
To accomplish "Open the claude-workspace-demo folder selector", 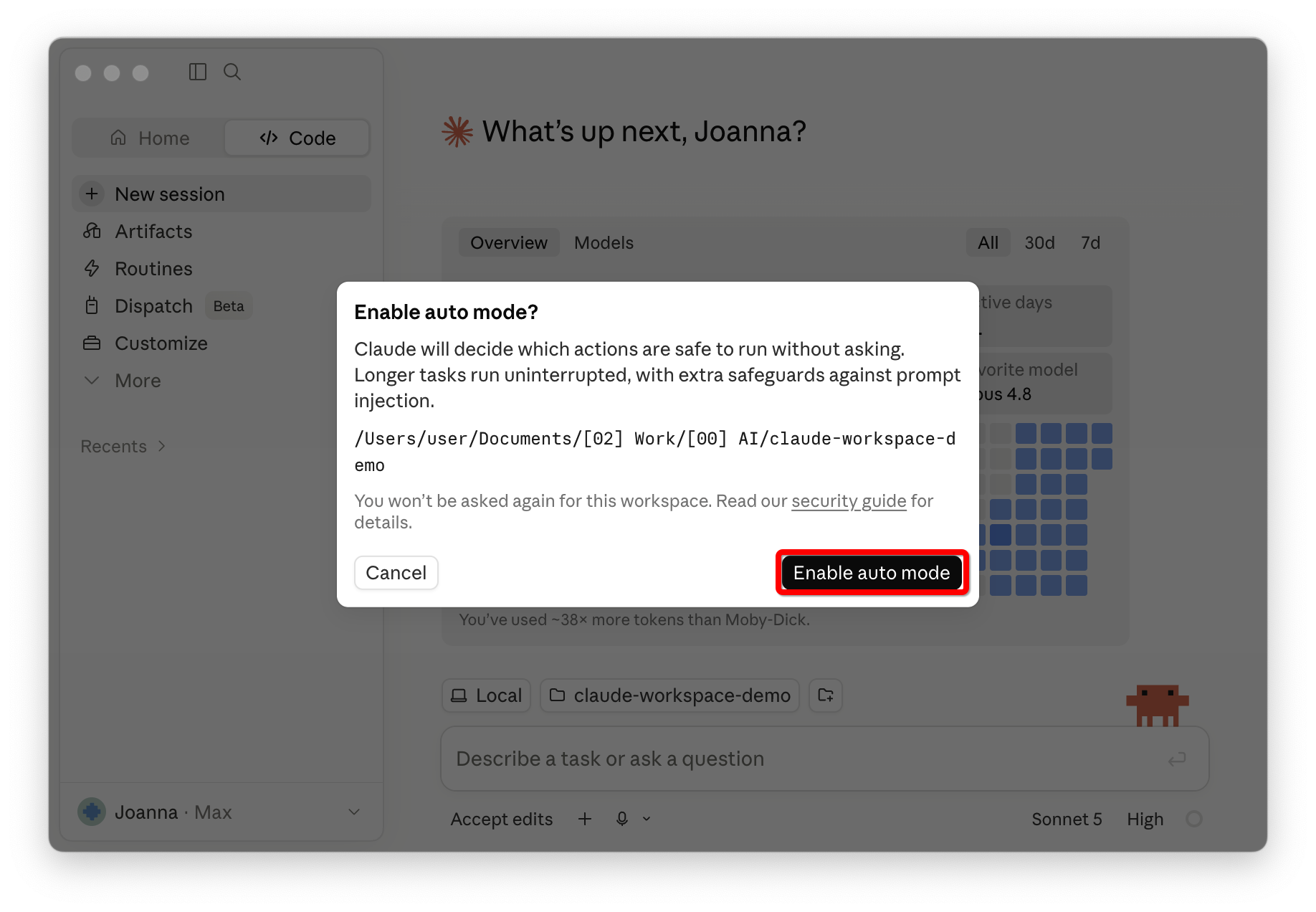I will (669, 695).
